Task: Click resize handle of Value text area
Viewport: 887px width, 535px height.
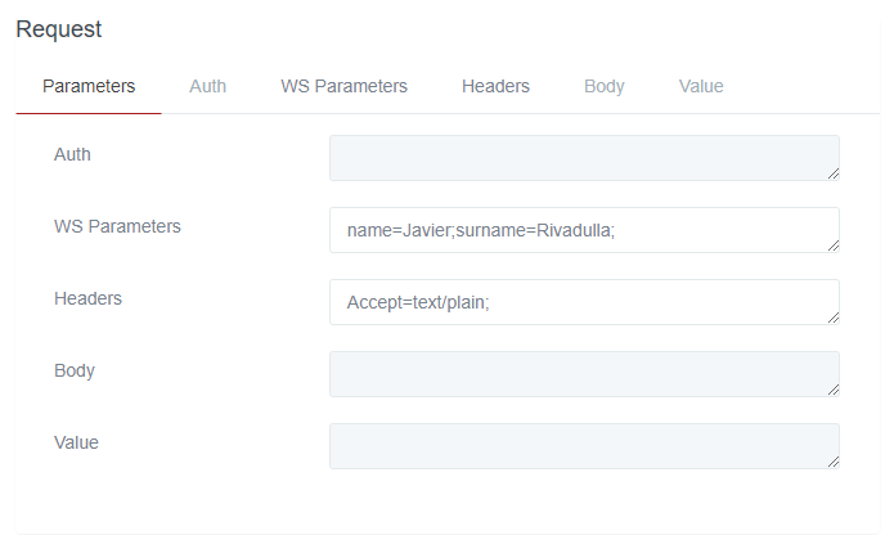Action: (833, 462)
